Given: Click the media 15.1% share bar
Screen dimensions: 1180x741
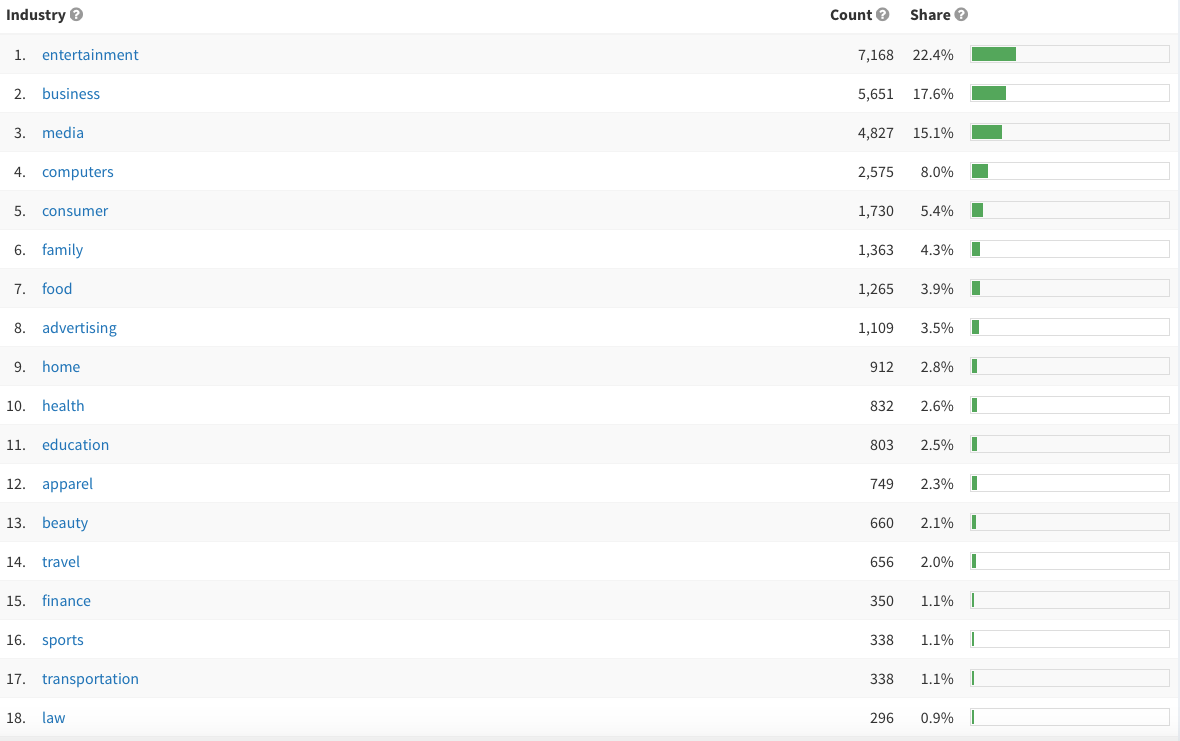Looking at the screenshot, I should [x=1069, y=133].
